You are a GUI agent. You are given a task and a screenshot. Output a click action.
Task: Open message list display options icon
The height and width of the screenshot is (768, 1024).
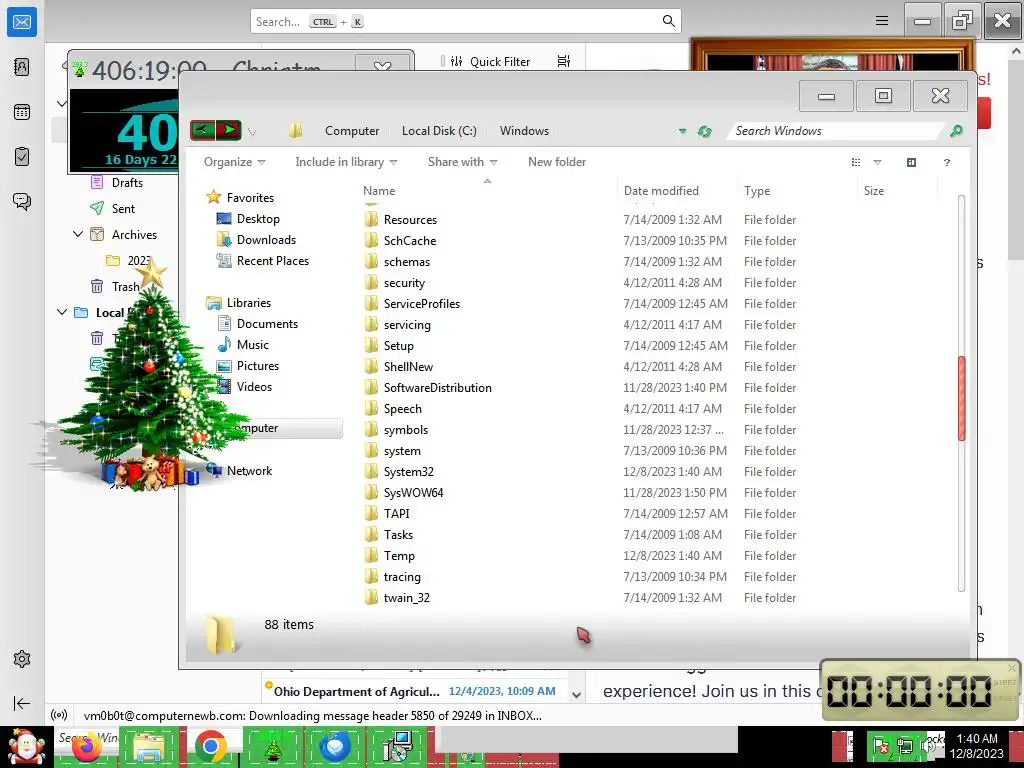click(564, 61)
